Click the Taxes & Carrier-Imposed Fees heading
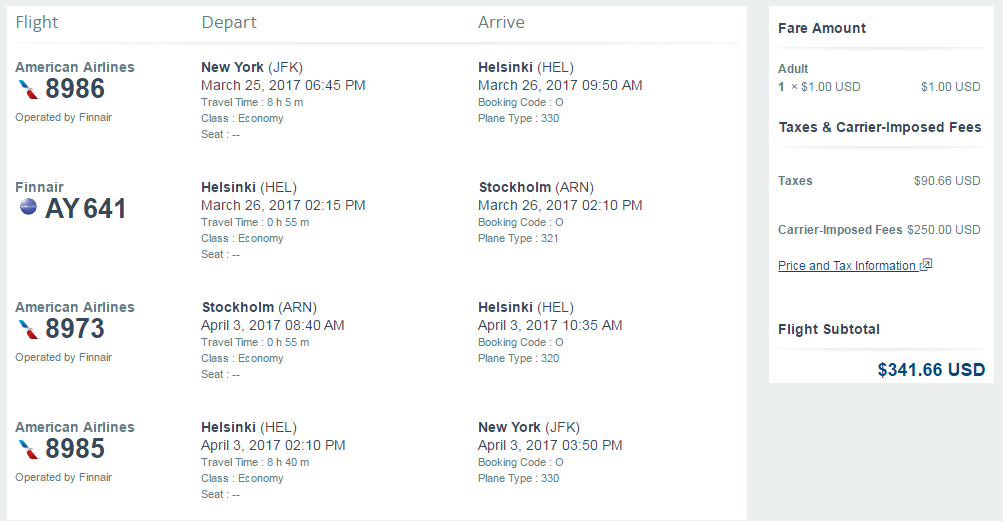 pos(880,127)
